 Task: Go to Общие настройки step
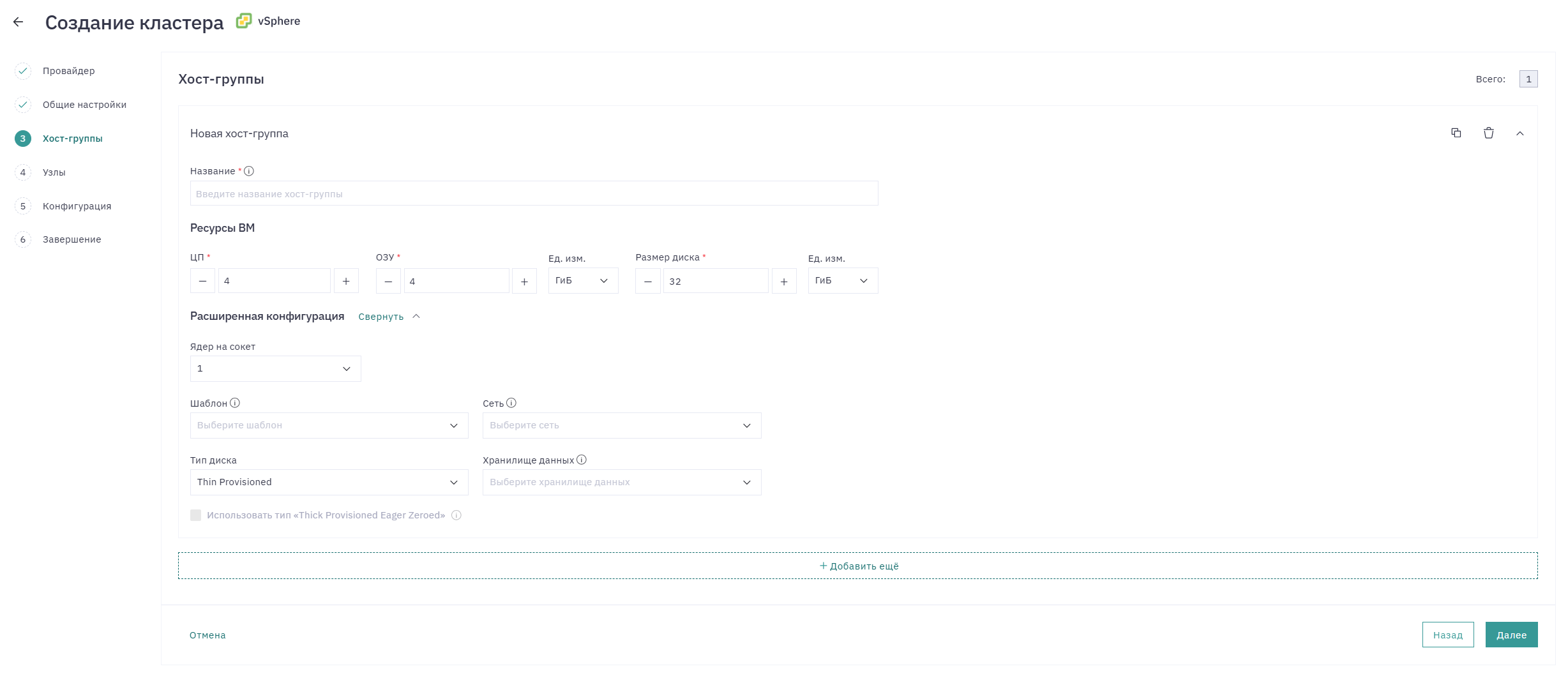click(84, 105)
